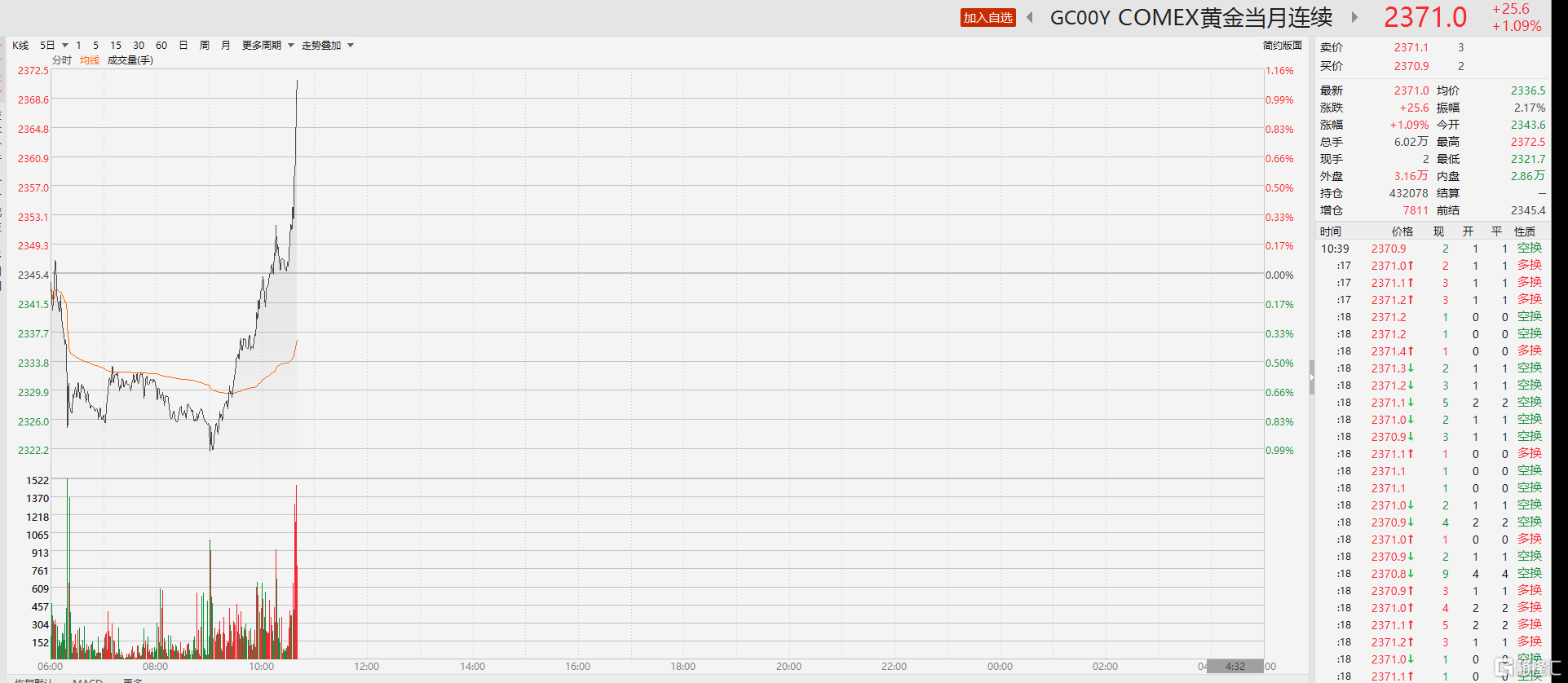Open the 走势叠加 dropdown
Viewport: 1568px width, 683px height.
[x=327, y=46]
